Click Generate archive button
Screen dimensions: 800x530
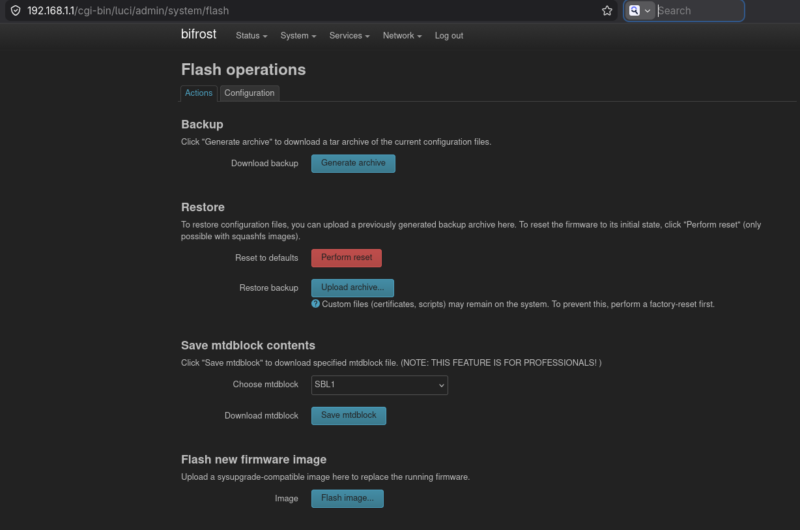[x=353, y=163]
